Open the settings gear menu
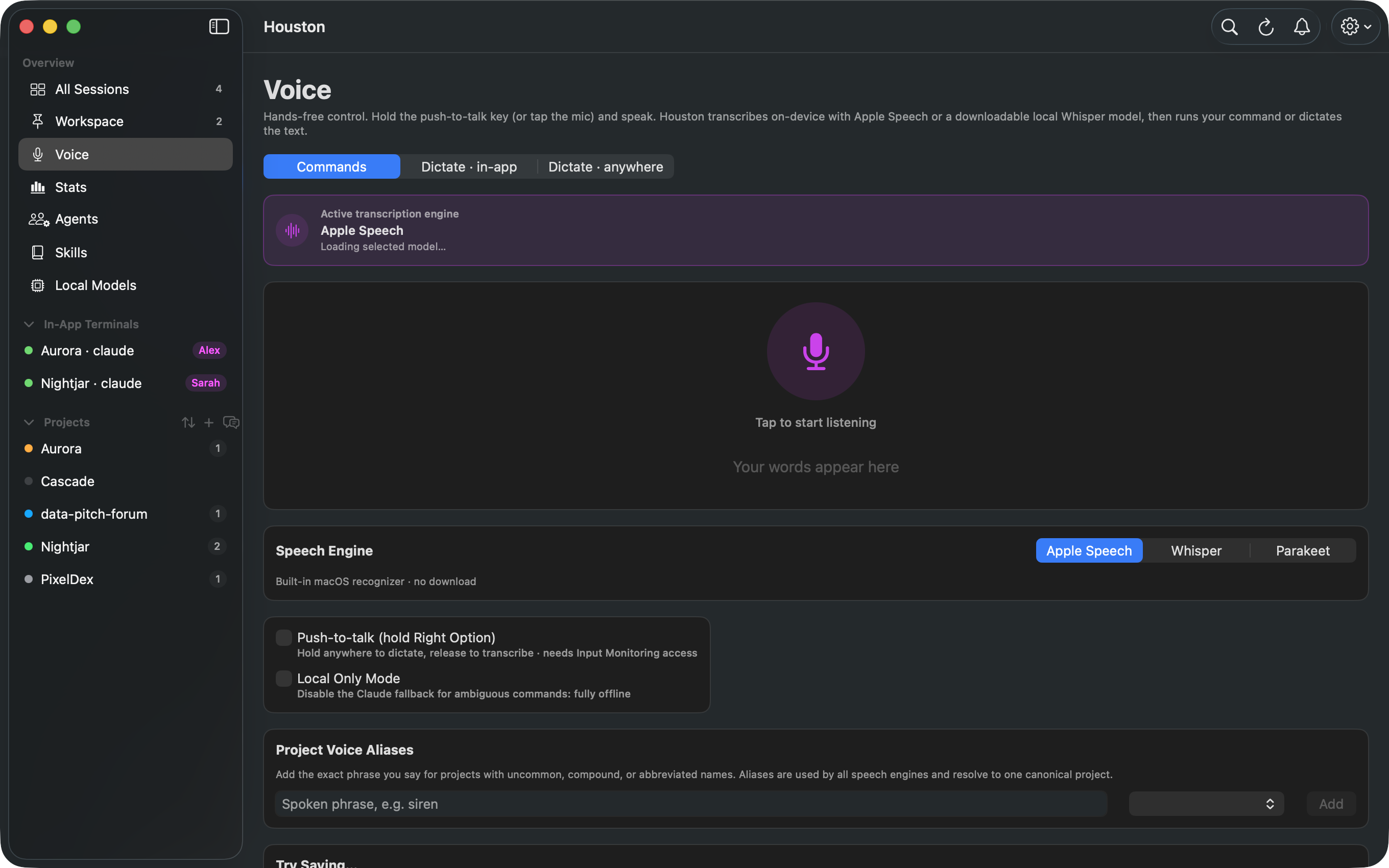The width and height of the screenshot is (1389, 868). point(1355,27)
